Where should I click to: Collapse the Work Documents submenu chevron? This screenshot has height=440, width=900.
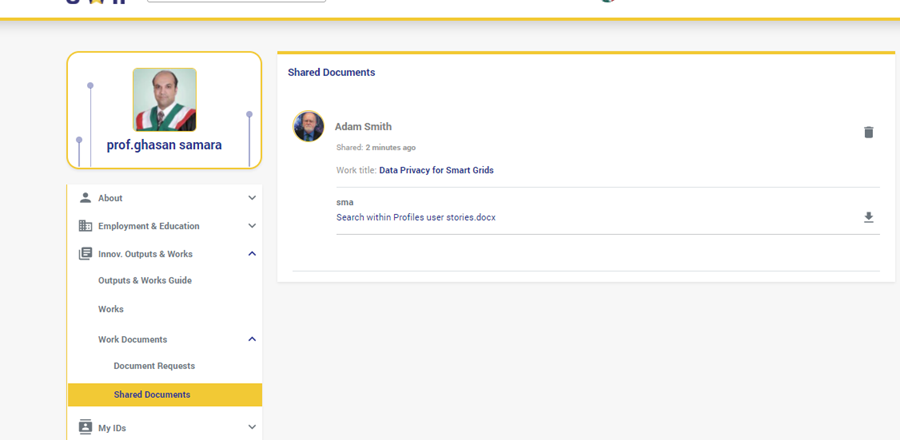[251, 339]
